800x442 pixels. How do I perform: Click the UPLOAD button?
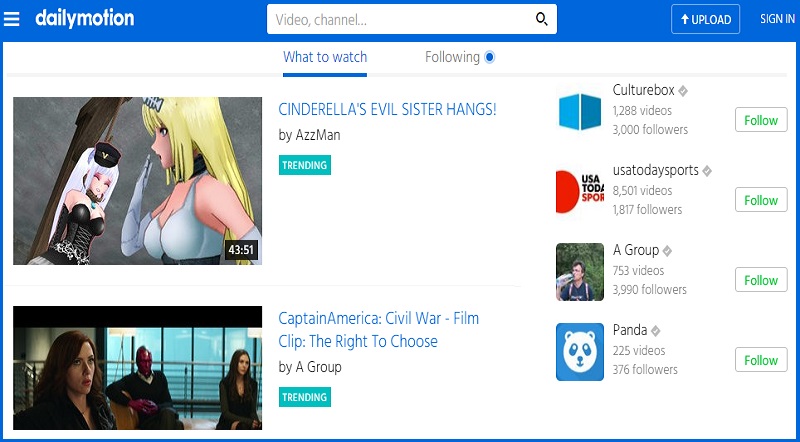[706, 19]
